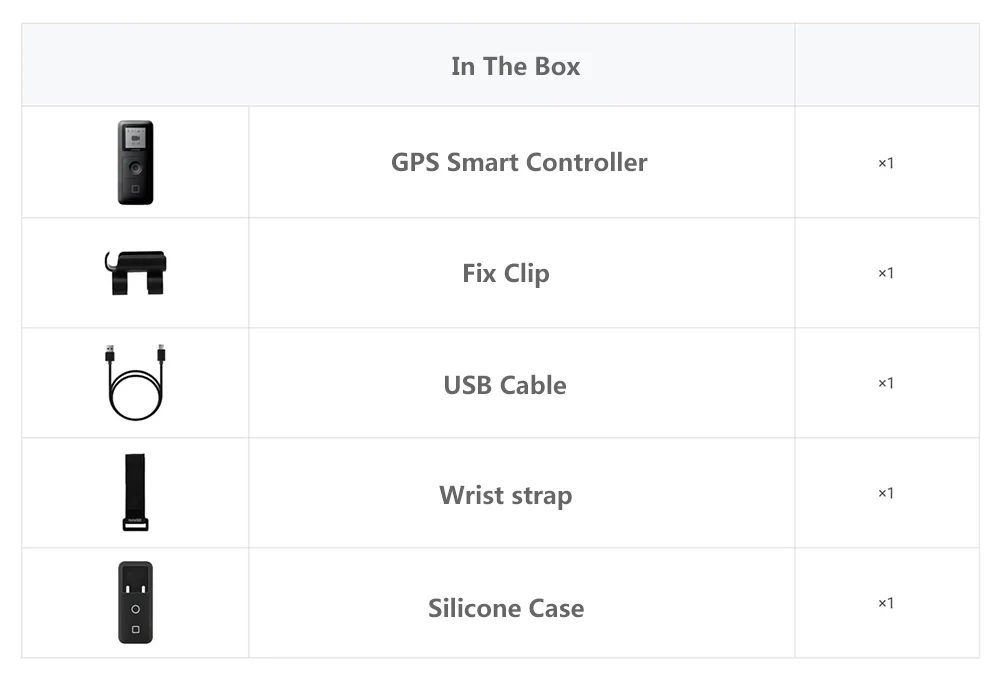
Task: Click the Fix Clip product image
Action: [x=135, y=273]
